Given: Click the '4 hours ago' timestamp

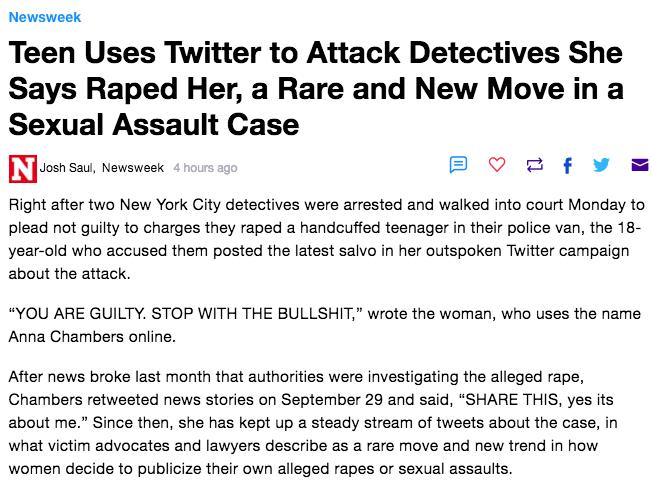Looking at the screenshot, I should point(205,168).
